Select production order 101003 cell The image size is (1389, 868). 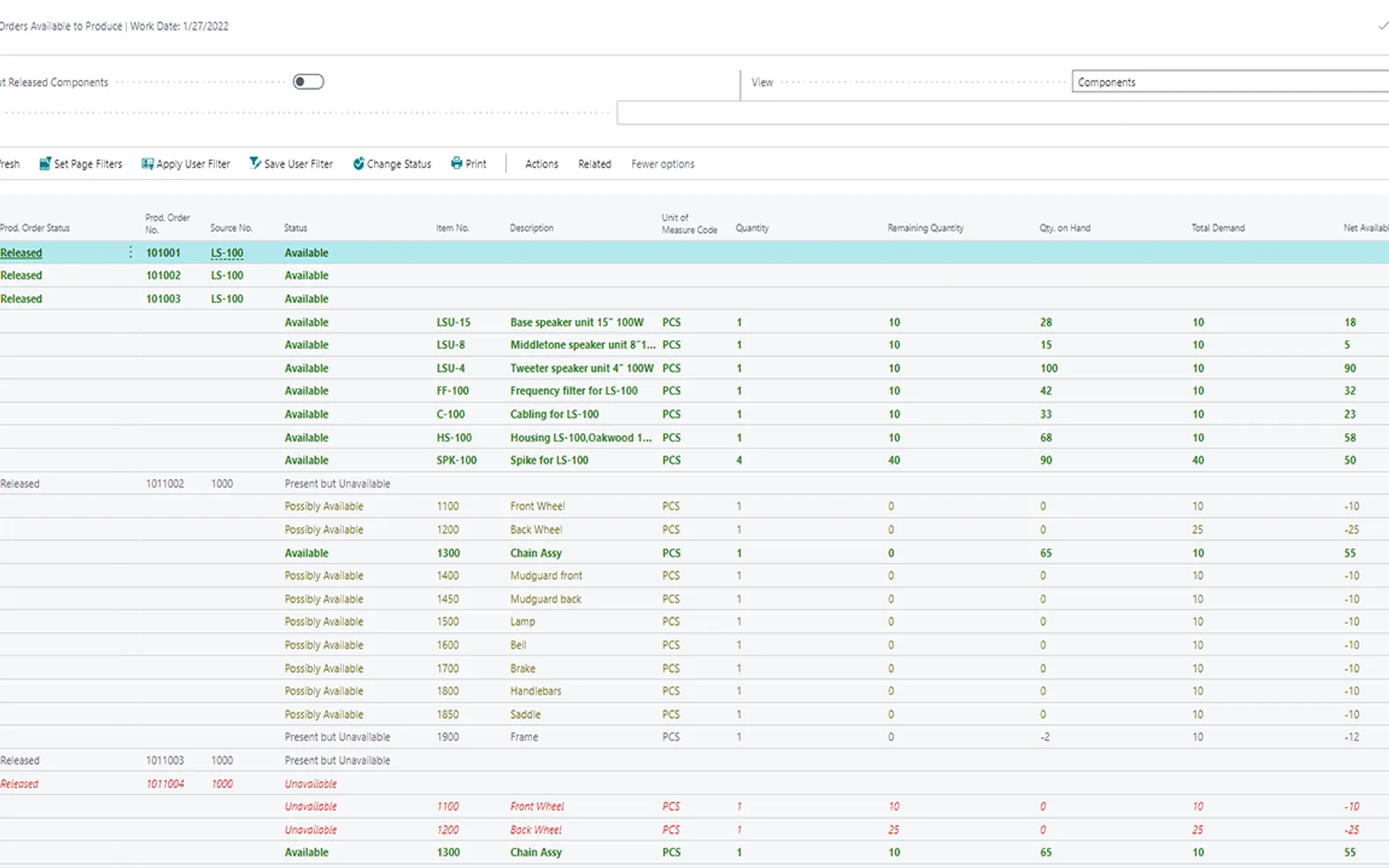163,299
